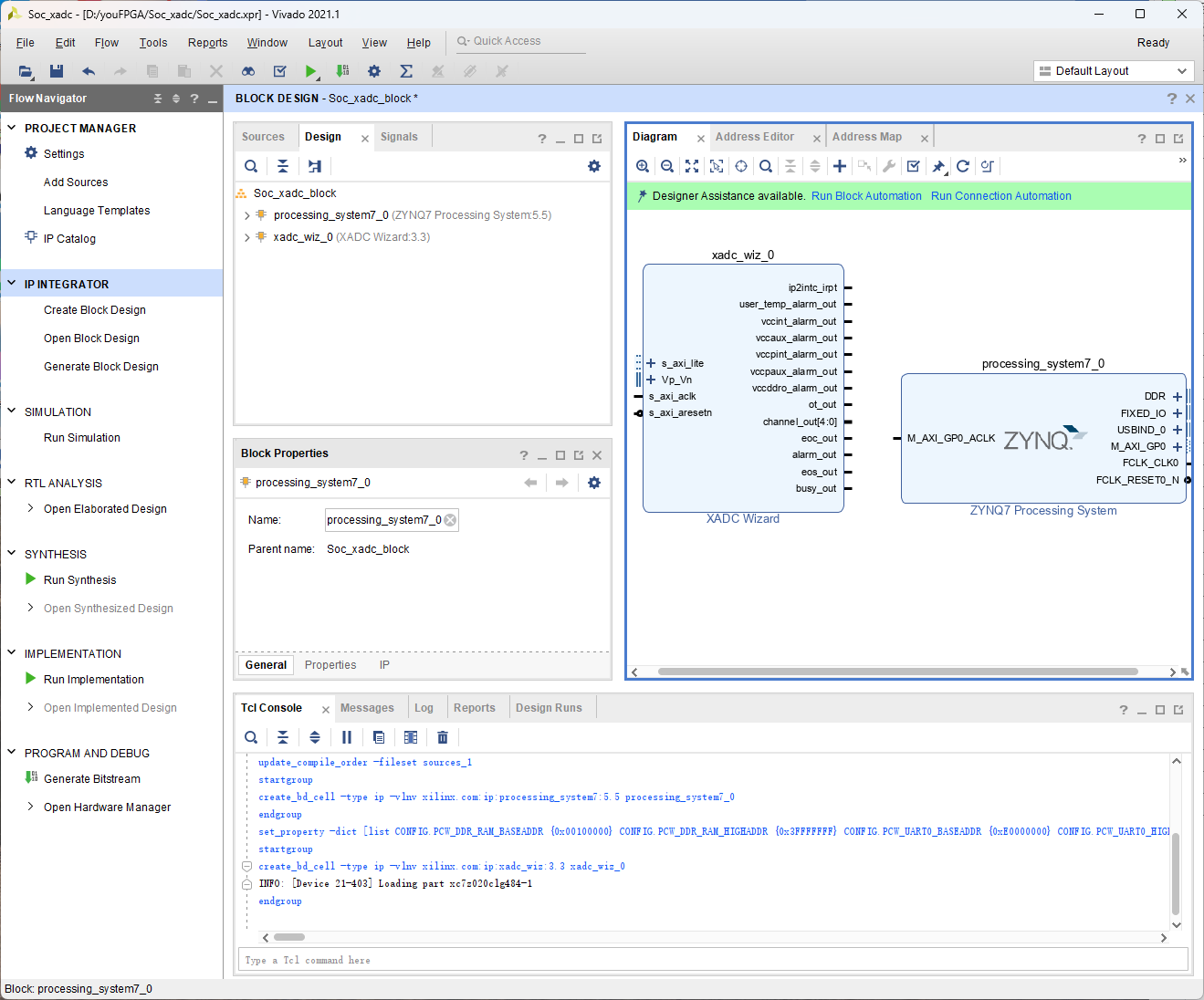Click Run Synthesis in Flow Navigator
1204x1000 pixels.
pos(80,580)
